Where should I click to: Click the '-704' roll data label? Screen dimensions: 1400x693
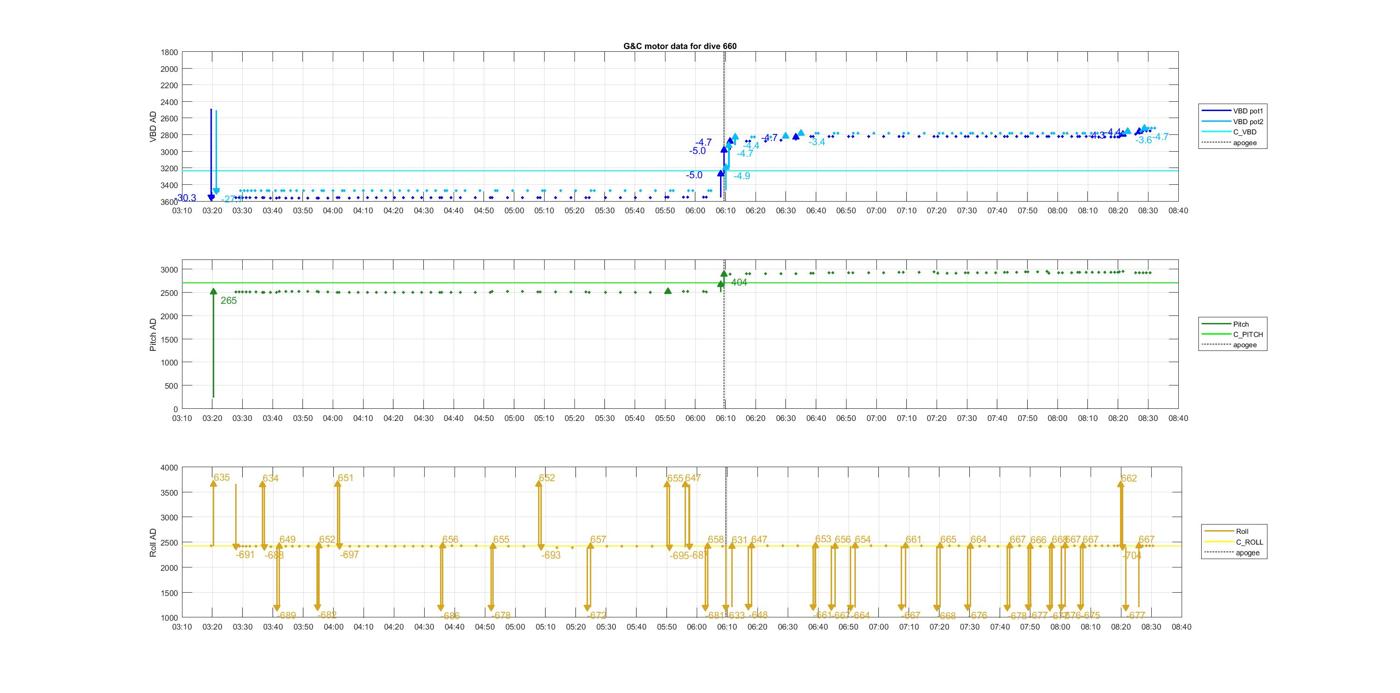1133,555
